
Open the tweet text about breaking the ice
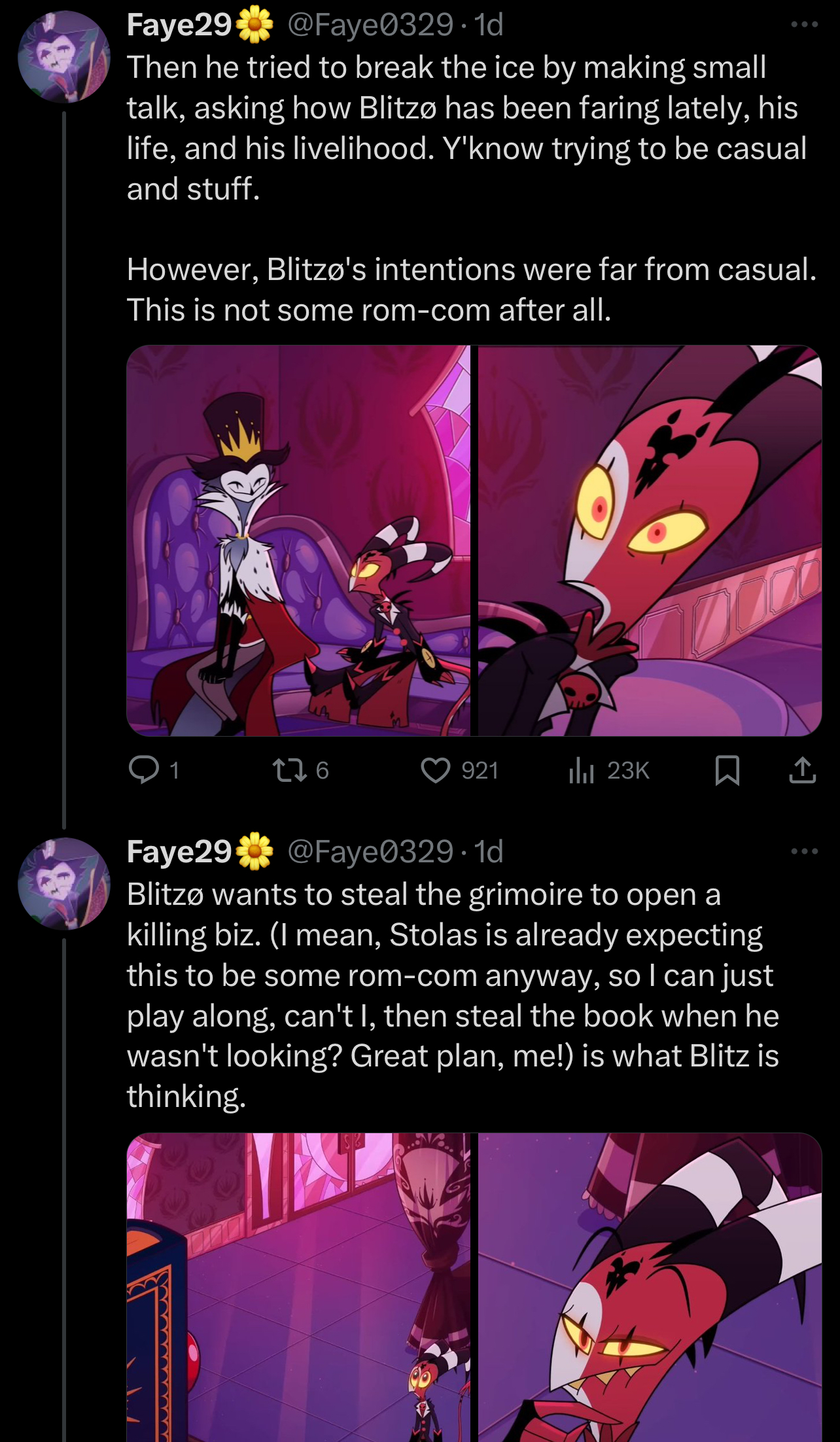(471, 188)
